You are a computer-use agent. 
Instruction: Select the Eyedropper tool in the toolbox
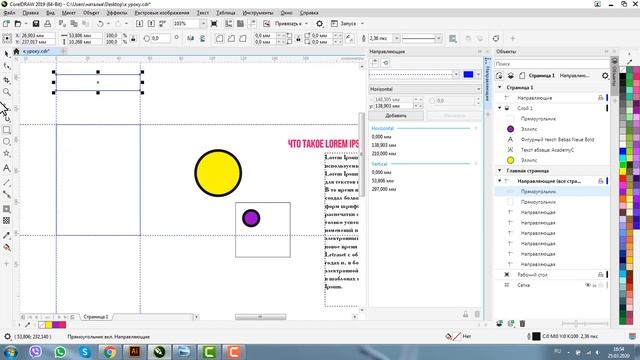pyautogui.click(x=7, y=236)
